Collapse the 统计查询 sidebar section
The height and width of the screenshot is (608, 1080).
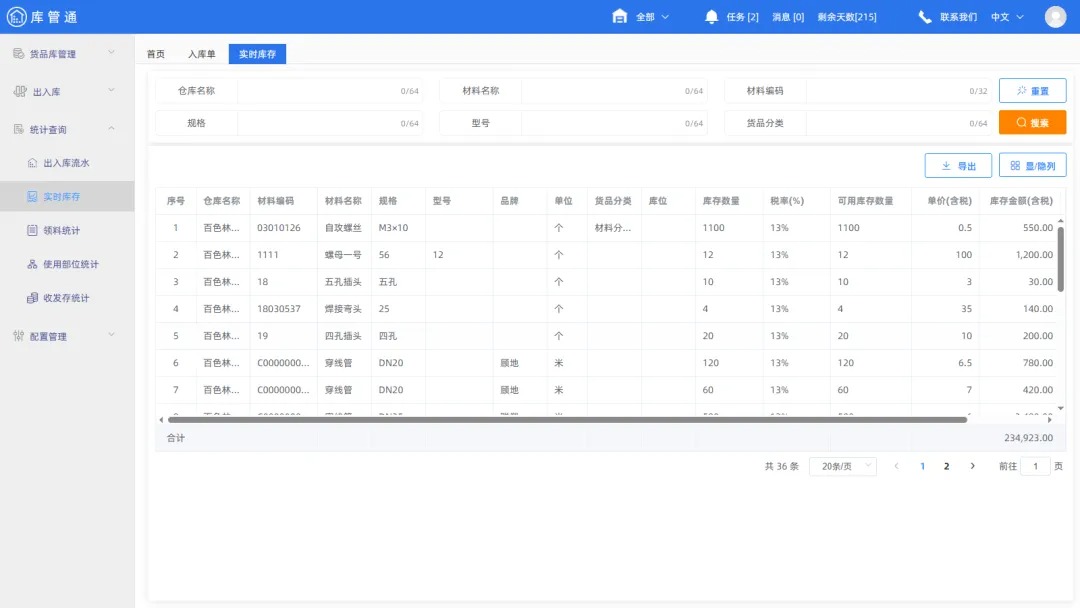click(x=66, y=129)
